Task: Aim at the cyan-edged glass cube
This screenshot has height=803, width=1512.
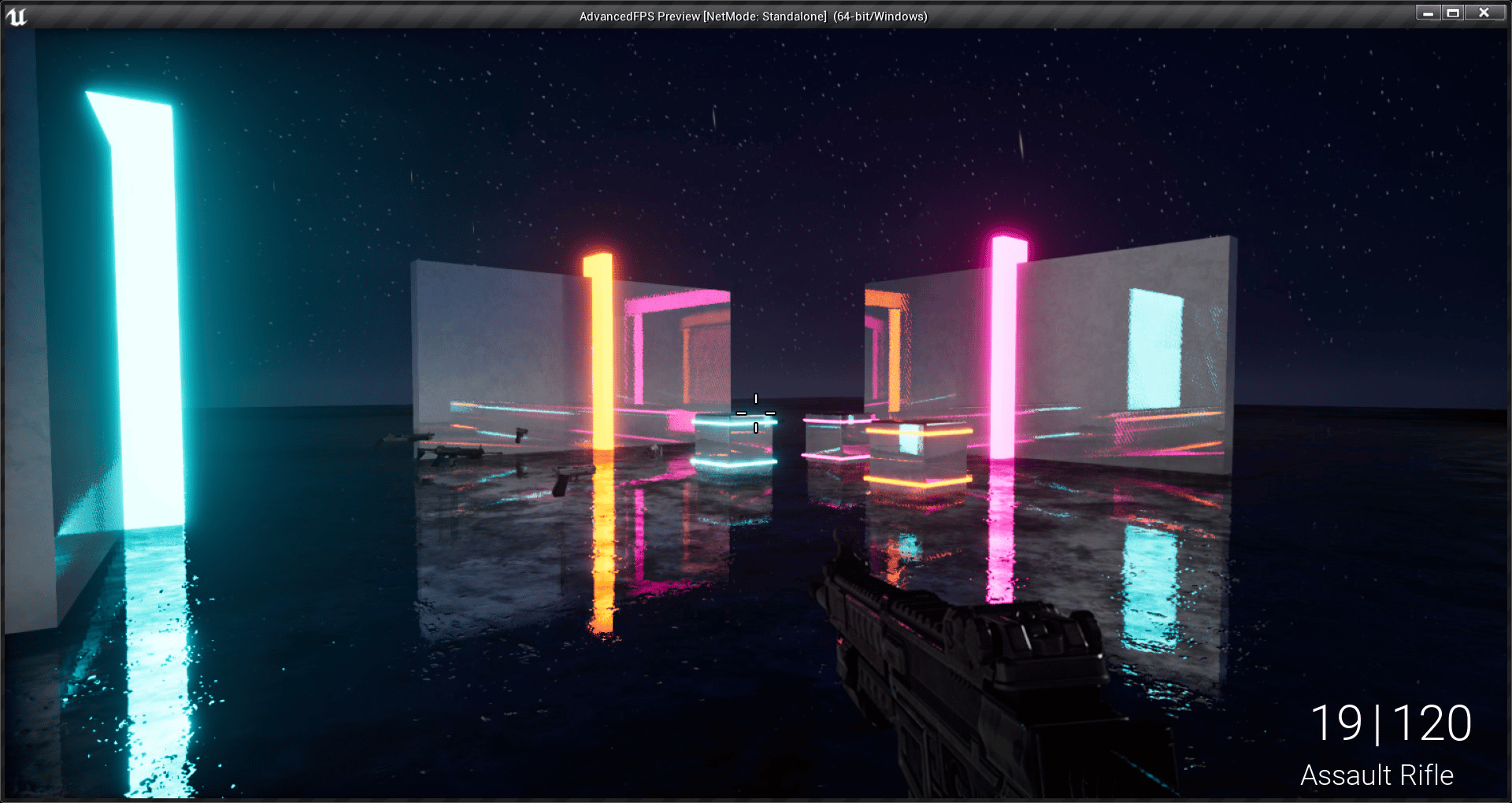Action: (734, 442)
